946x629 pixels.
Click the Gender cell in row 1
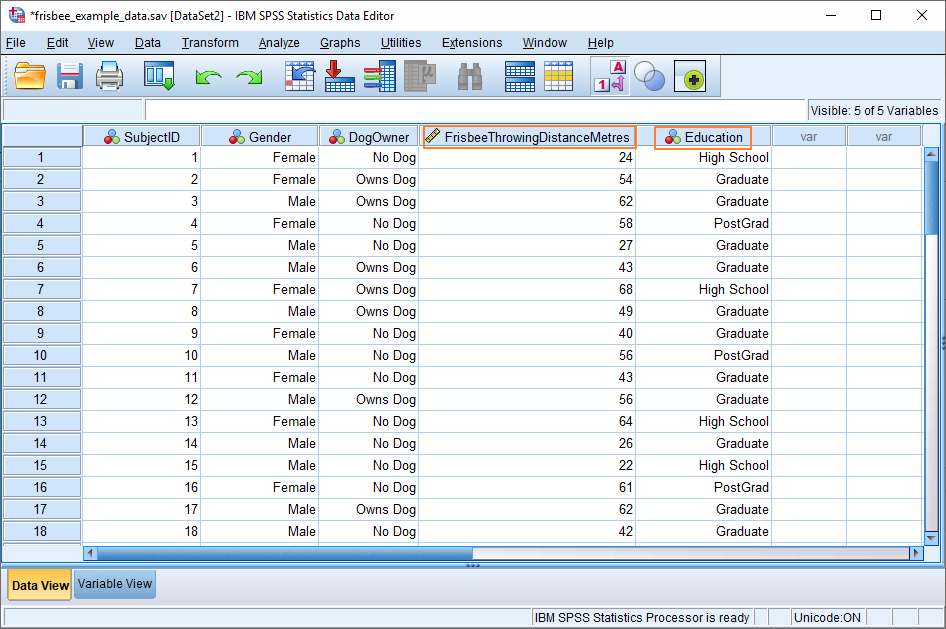pyautogui.click(x=259, y=157)
